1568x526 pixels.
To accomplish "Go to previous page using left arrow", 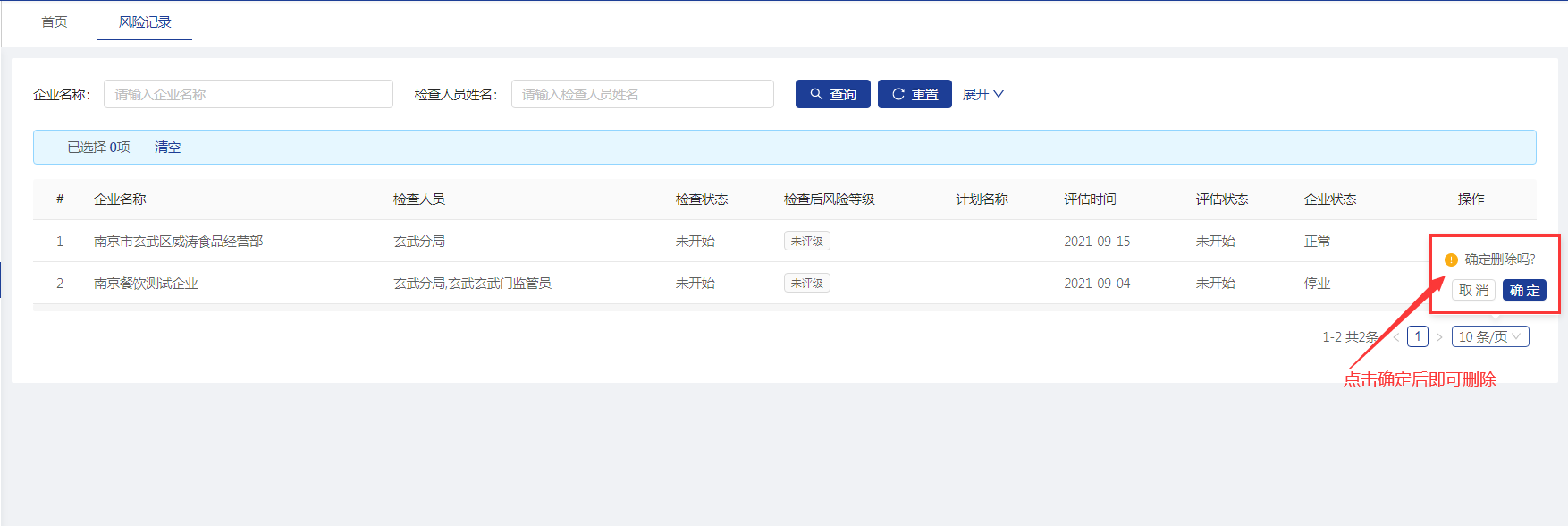I will click(x=1395, y=337).
